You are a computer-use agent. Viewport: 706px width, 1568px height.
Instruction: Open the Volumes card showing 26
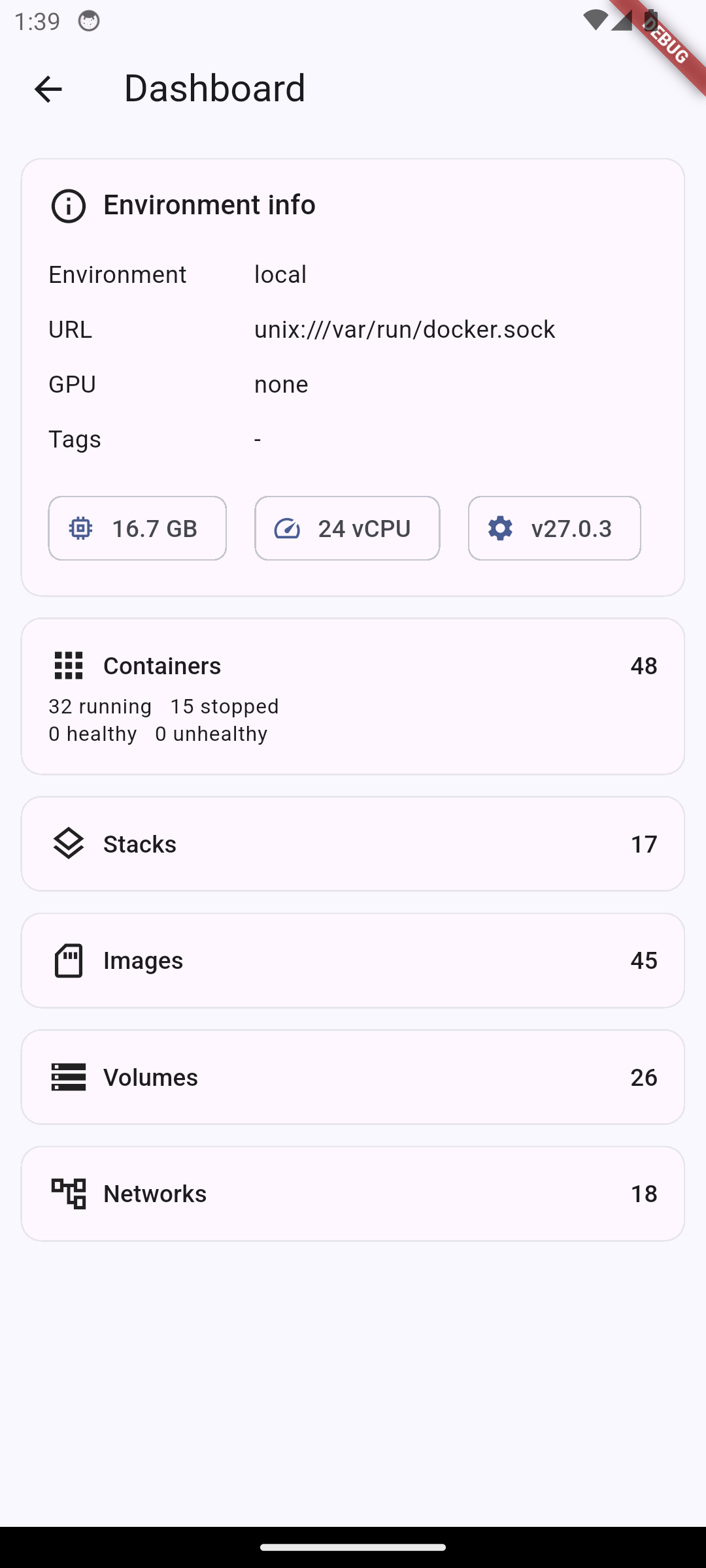(353, 1077)
